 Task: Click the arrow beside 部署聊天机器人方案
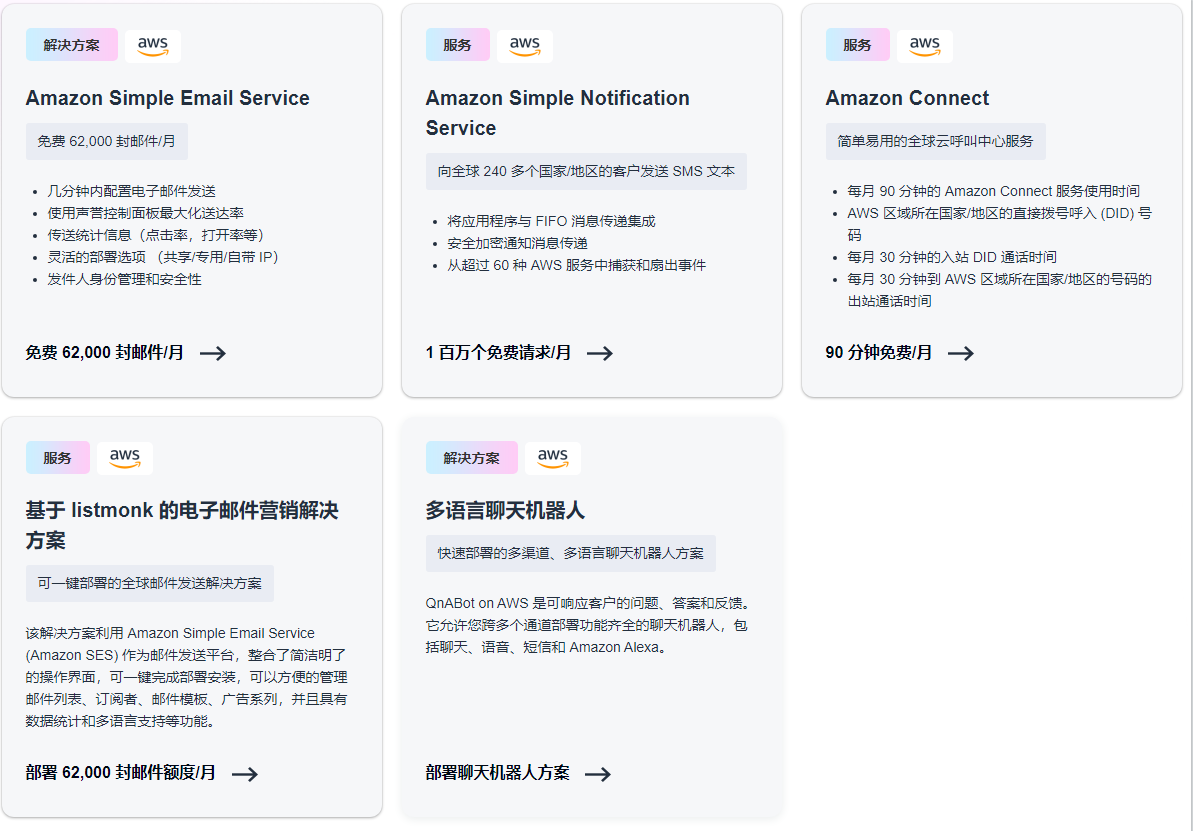coord(599,774)
